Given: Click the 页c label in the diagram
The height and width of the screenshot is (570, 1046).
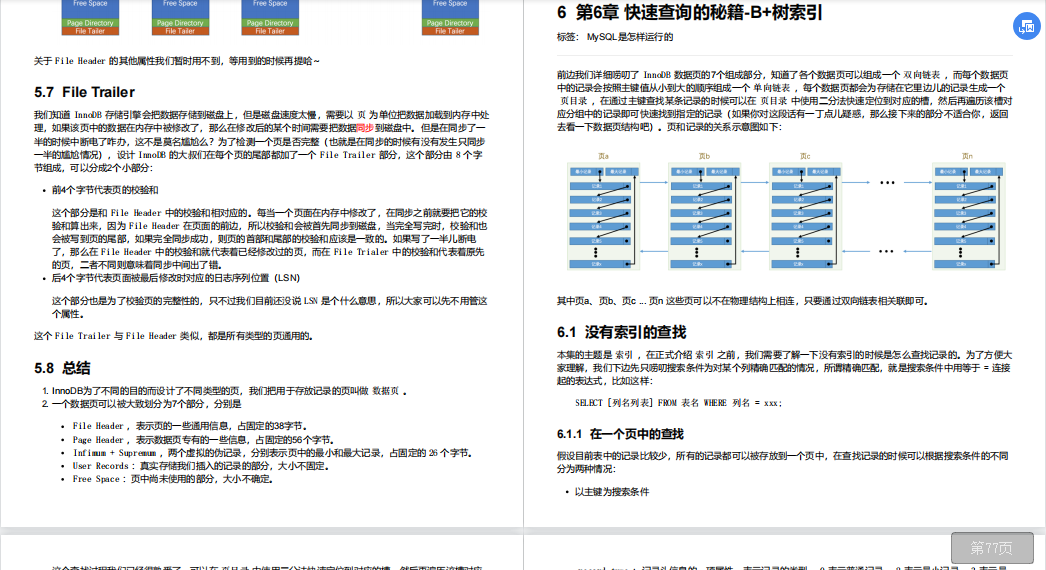Looking at the screenshot, I should tap(805, 156).
